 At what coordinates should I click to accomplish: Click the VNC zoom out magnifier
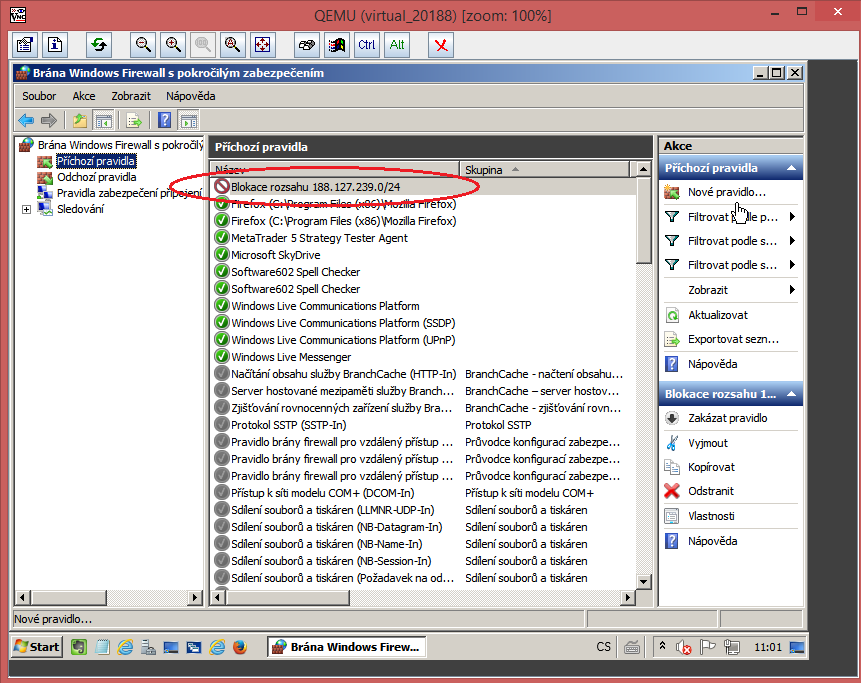[x=143, y=44]
